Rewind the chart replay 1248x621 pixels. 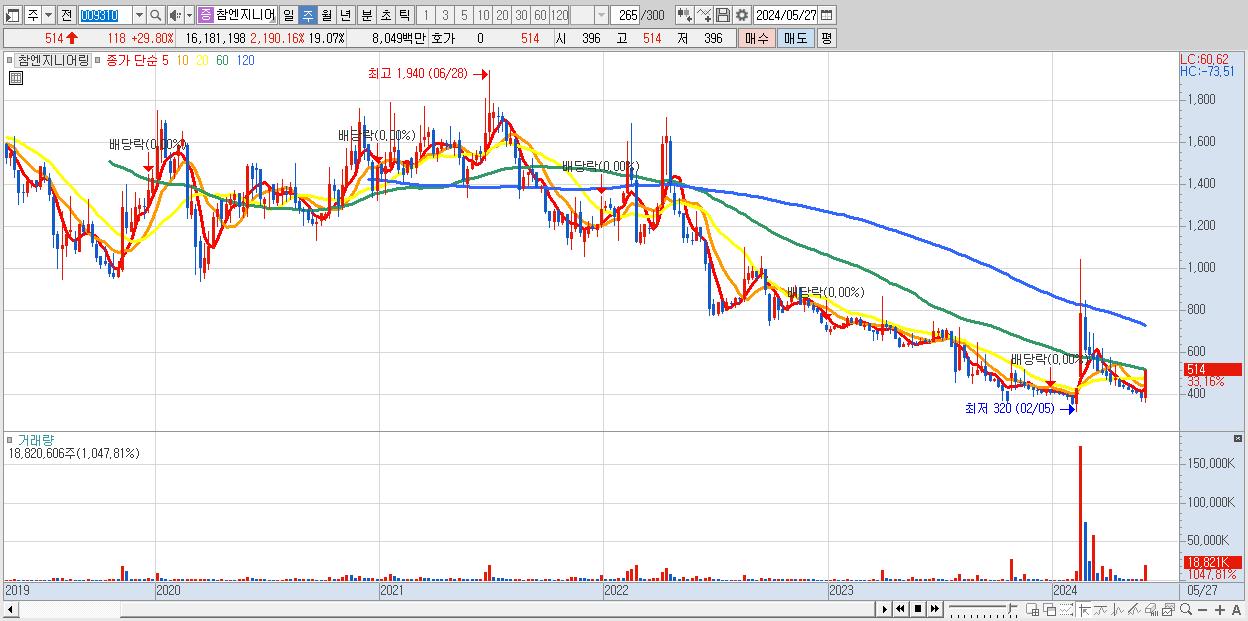(900, 609)
